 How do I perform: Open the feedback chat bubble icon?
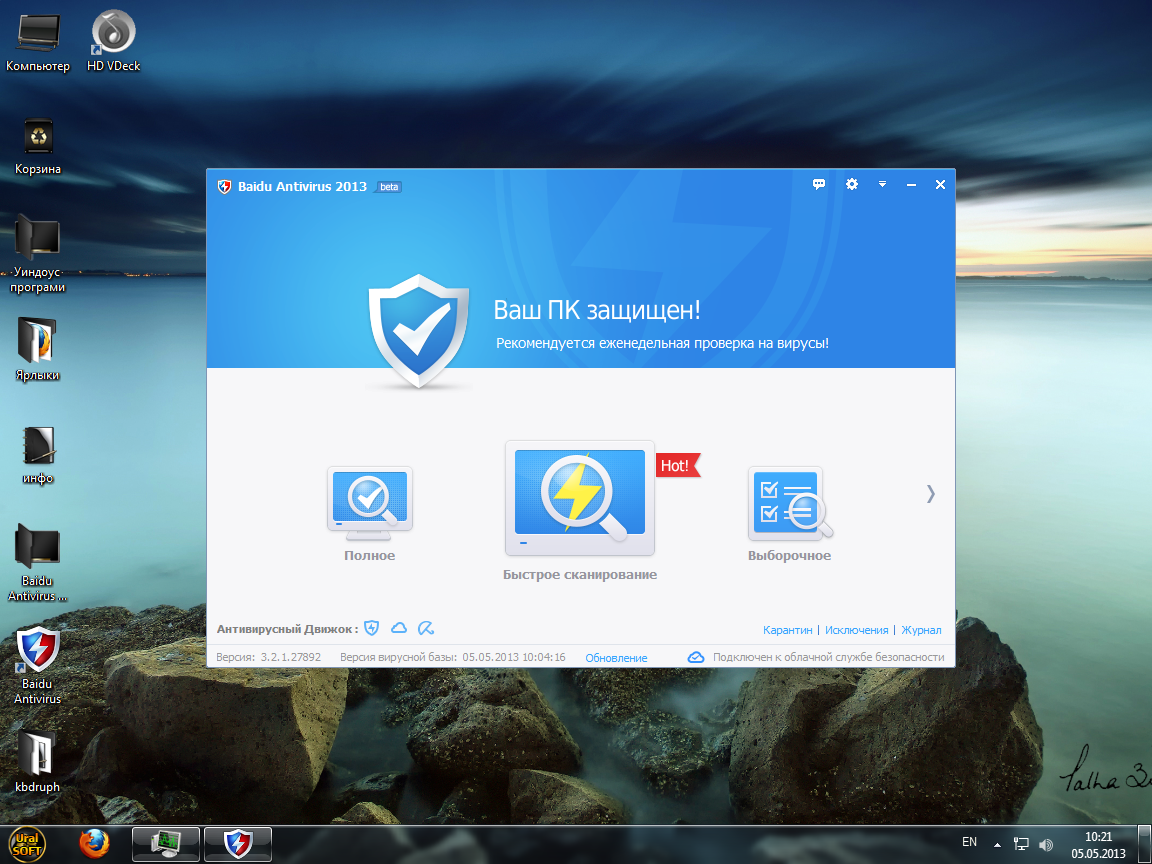pos(818,184)
